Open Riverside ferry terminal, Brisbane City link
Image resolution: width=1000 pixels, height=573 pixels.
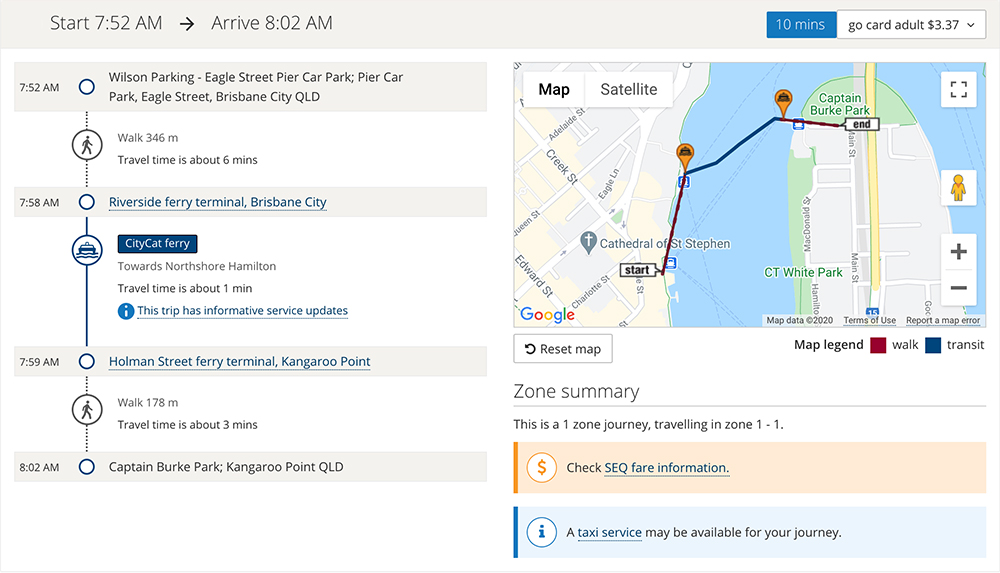click(x=217, y=202)
